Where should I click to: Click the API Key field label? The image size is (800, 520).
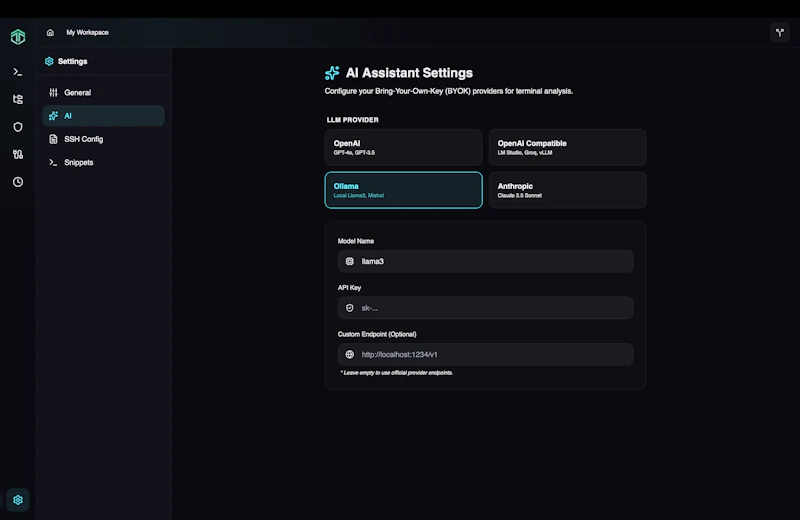[x=349, y=288]
